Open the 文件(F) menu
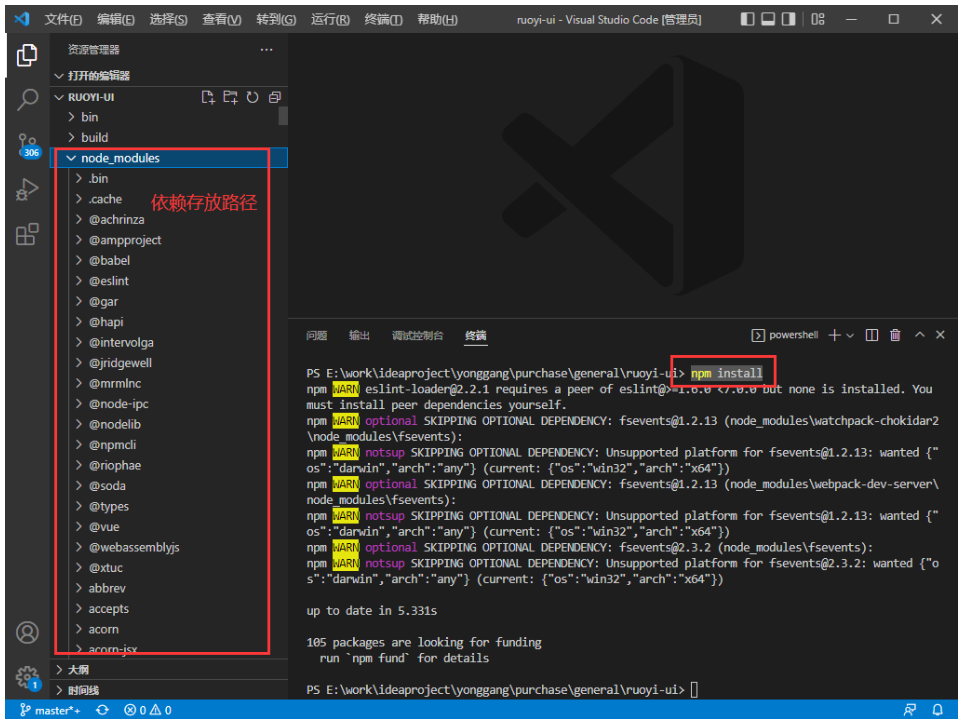Image resolution: width=962 pixels, height=719 pixels. [x=63, y=20]
